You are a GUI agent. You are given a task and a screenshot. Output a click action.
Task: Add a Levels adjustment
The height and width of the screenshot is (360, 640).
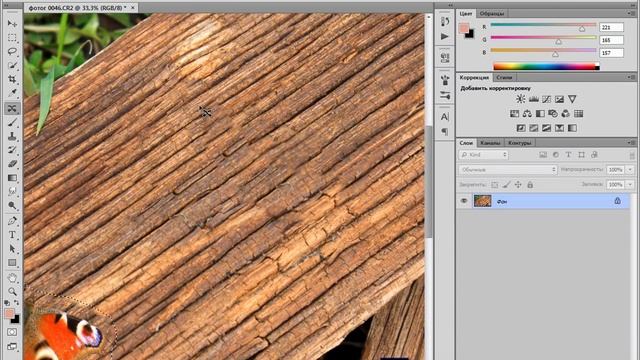(x=533, y=99)
